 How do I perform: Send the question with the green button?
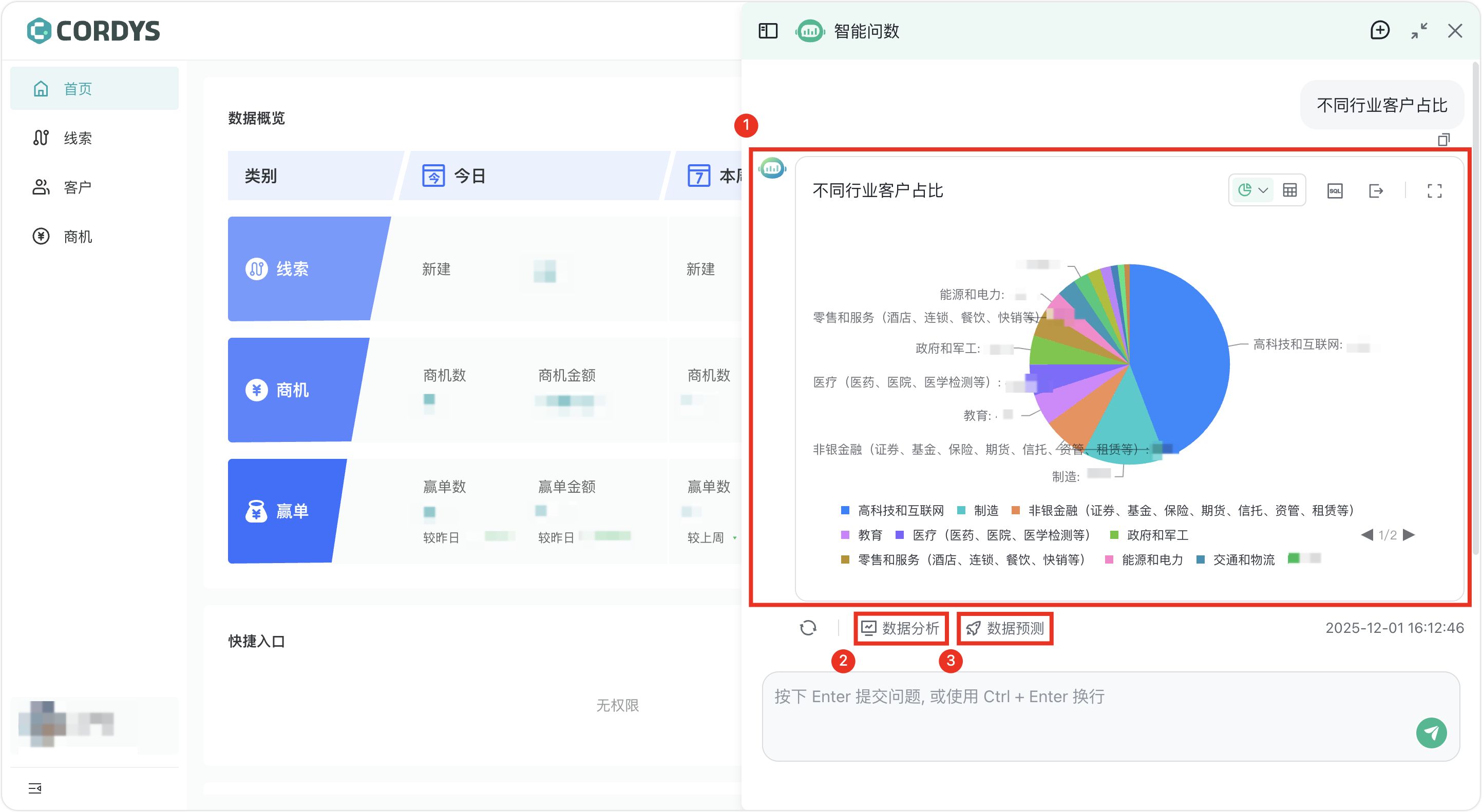click(x=1431, y=732)
